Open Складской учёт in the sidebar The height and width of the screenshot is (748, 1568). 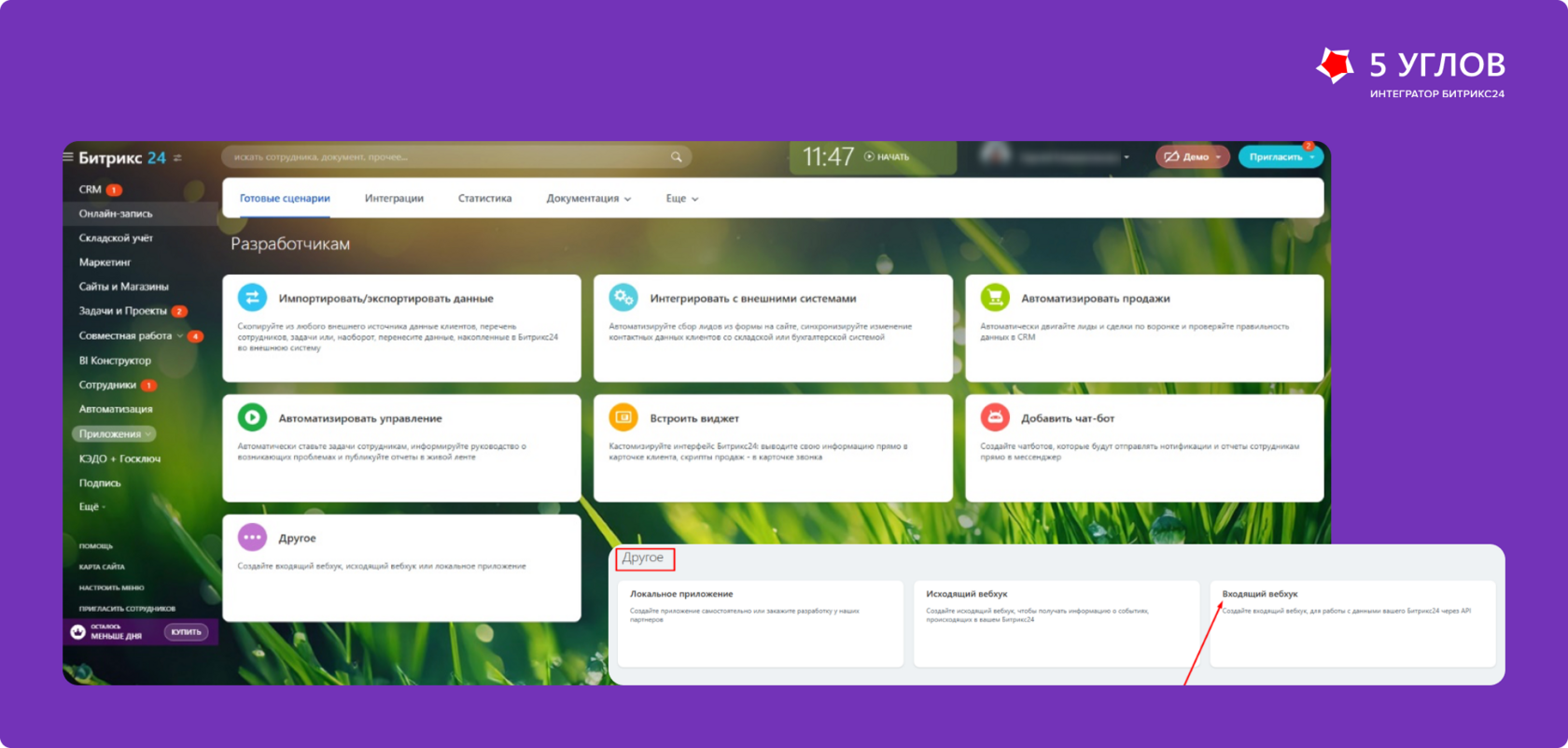point(116,238)
